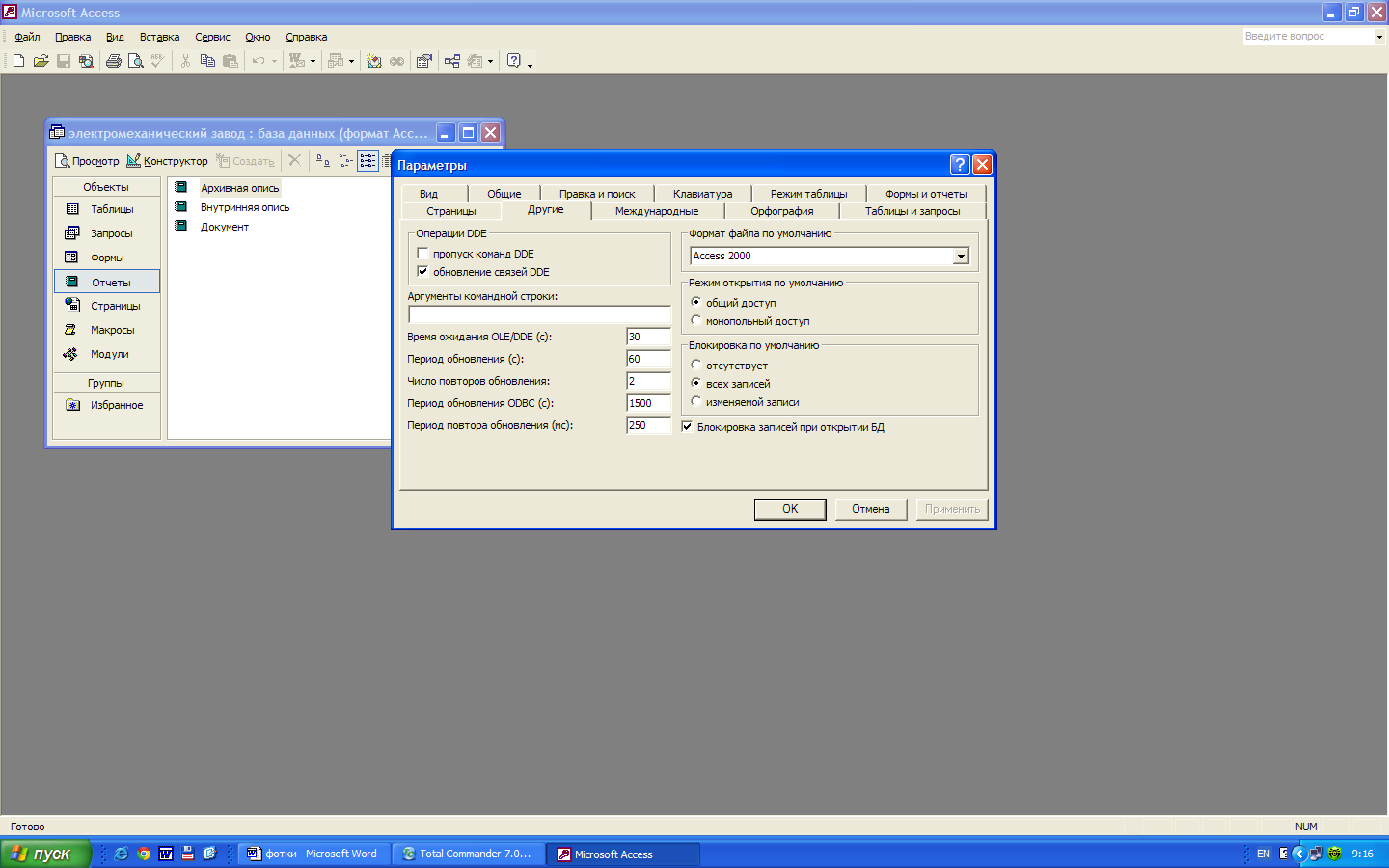Click the Relationships toolbar icon

point(451,61)
